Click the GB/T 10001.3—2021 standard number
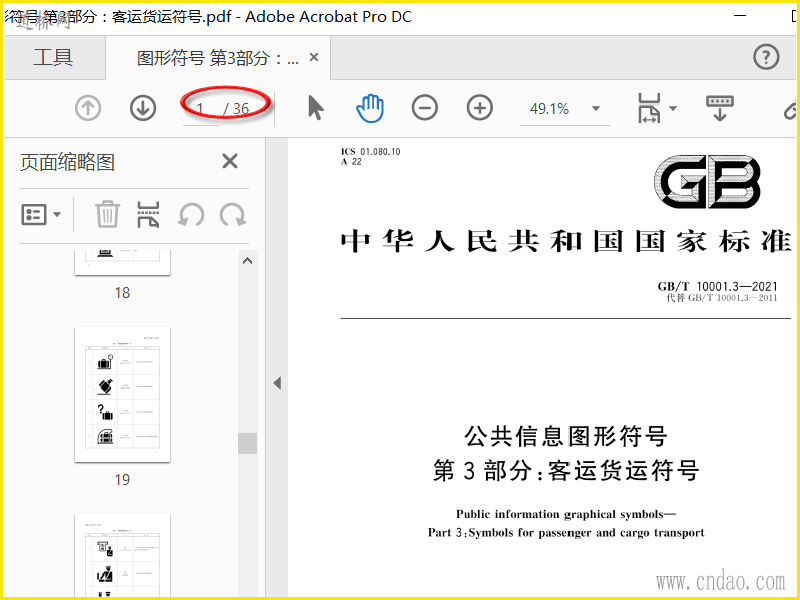 pyautogui.click(x=717, y=286)
